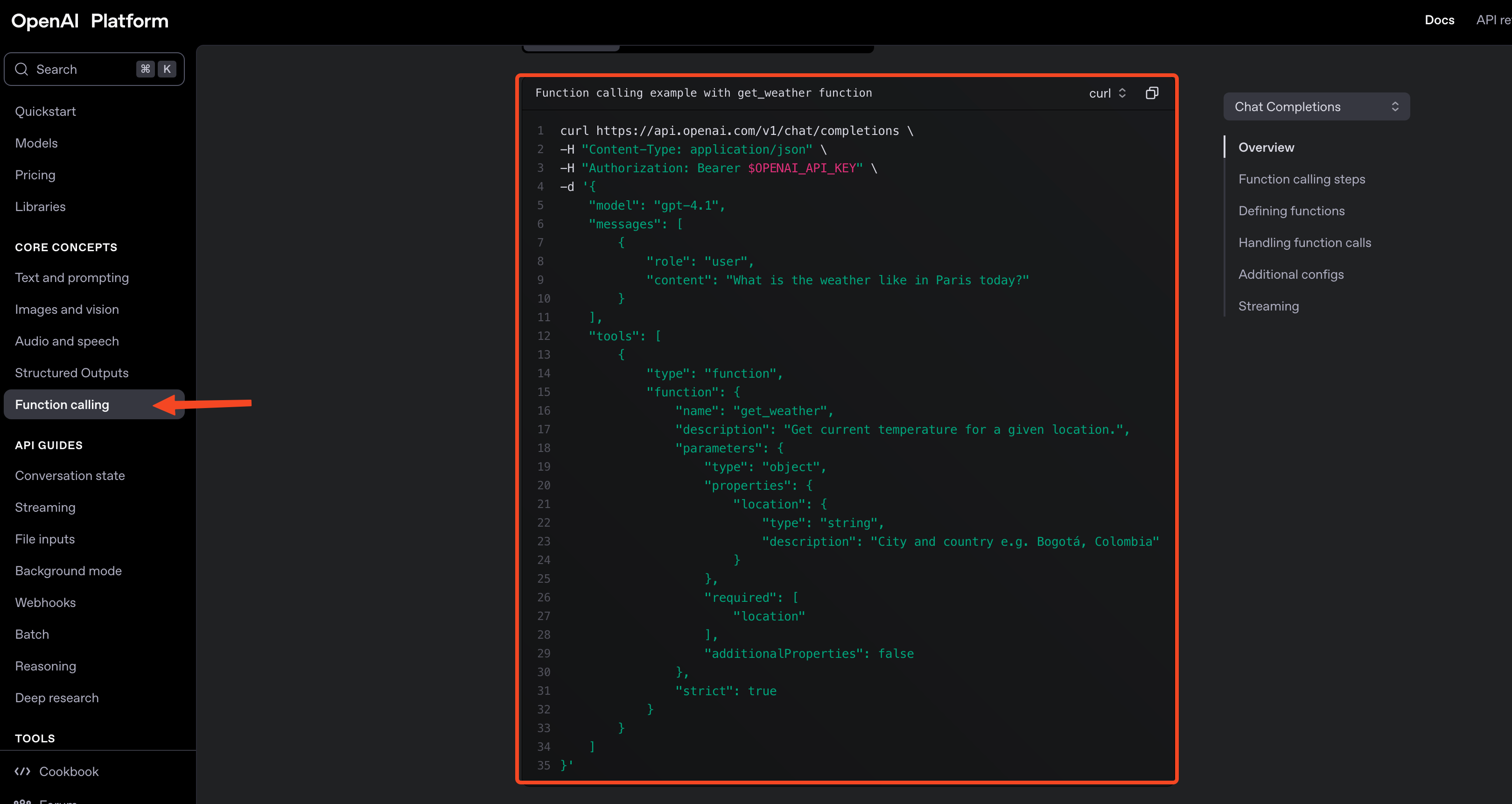This screenshot has width=1512, height=804.
Task: Click the Chat Completions chevron arrows
Action: tap(1394, 106)
